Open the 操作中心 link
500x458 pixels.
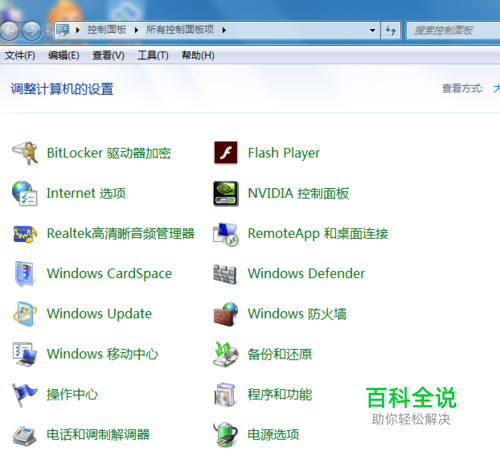[x=72, y=395]
